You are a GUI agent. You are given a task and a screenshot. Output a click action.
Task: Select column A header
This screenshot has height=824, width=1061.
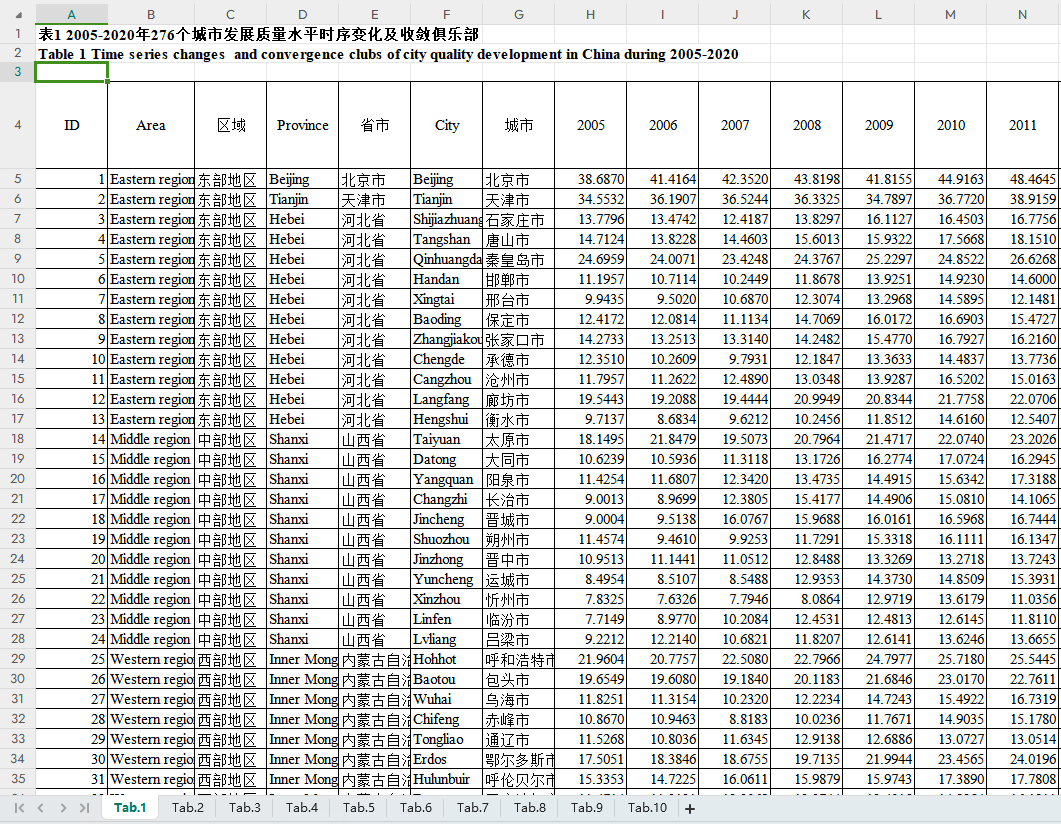(x=71, y=14)
